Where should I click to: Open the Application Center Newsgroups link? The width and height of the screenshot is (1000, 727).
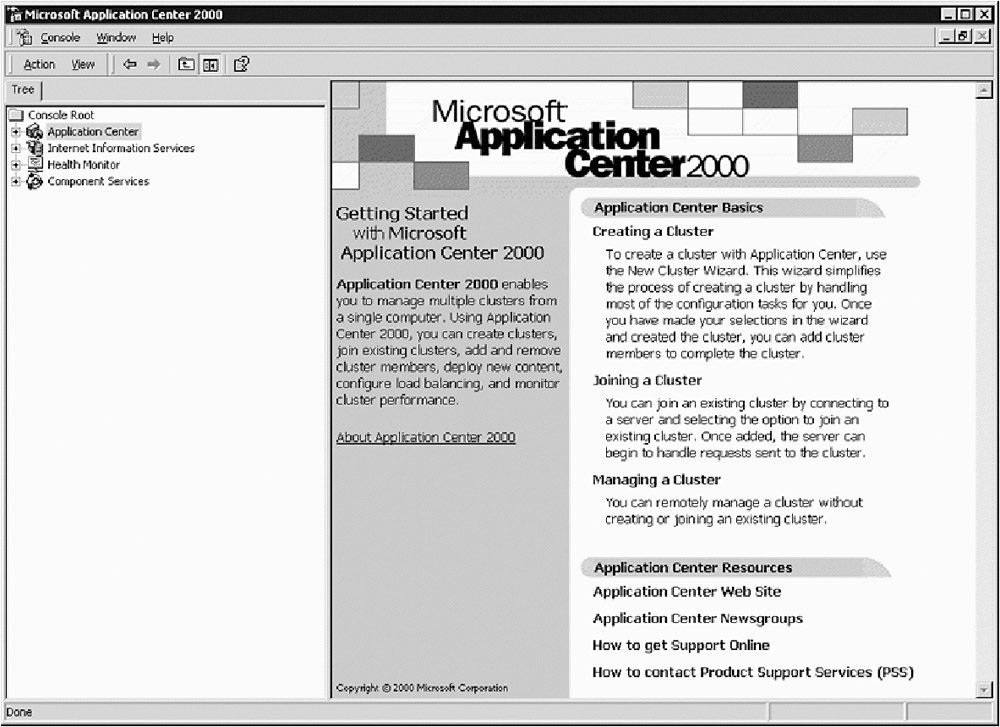pyautogui.click(x=698, y=619)
